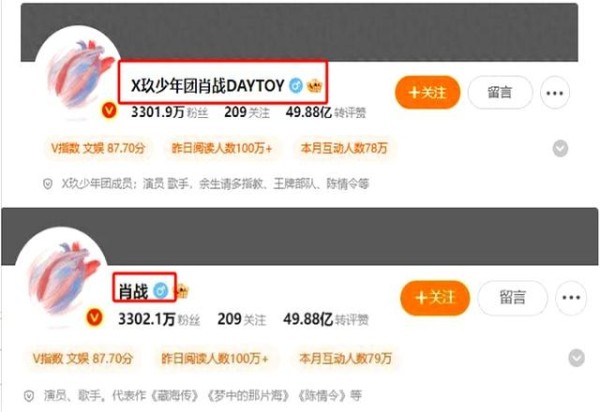Expand the bottom profile details with gray chevron
This screenshot has width=600, height=412.
pyautogui.click(x=576, y=358)
